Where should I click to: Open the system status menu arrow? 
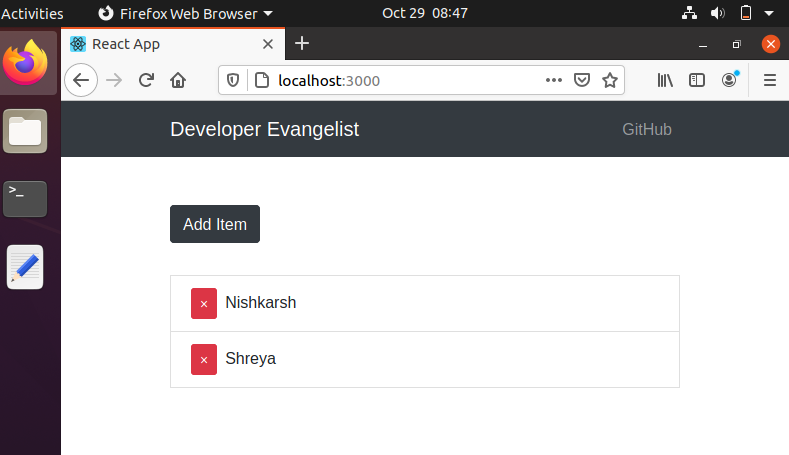coord(769,13)
